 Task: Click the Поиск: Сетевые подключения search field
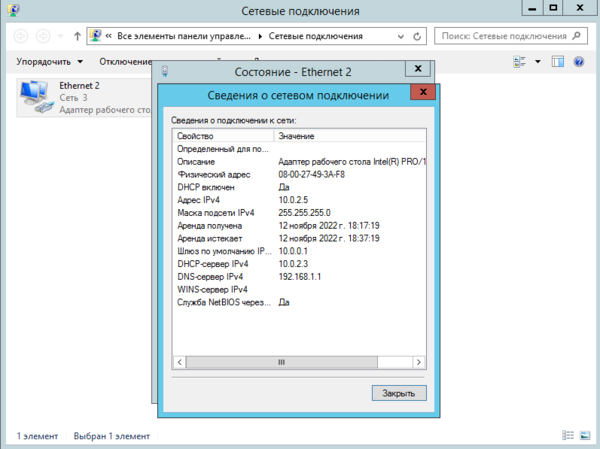pos(505,35)
